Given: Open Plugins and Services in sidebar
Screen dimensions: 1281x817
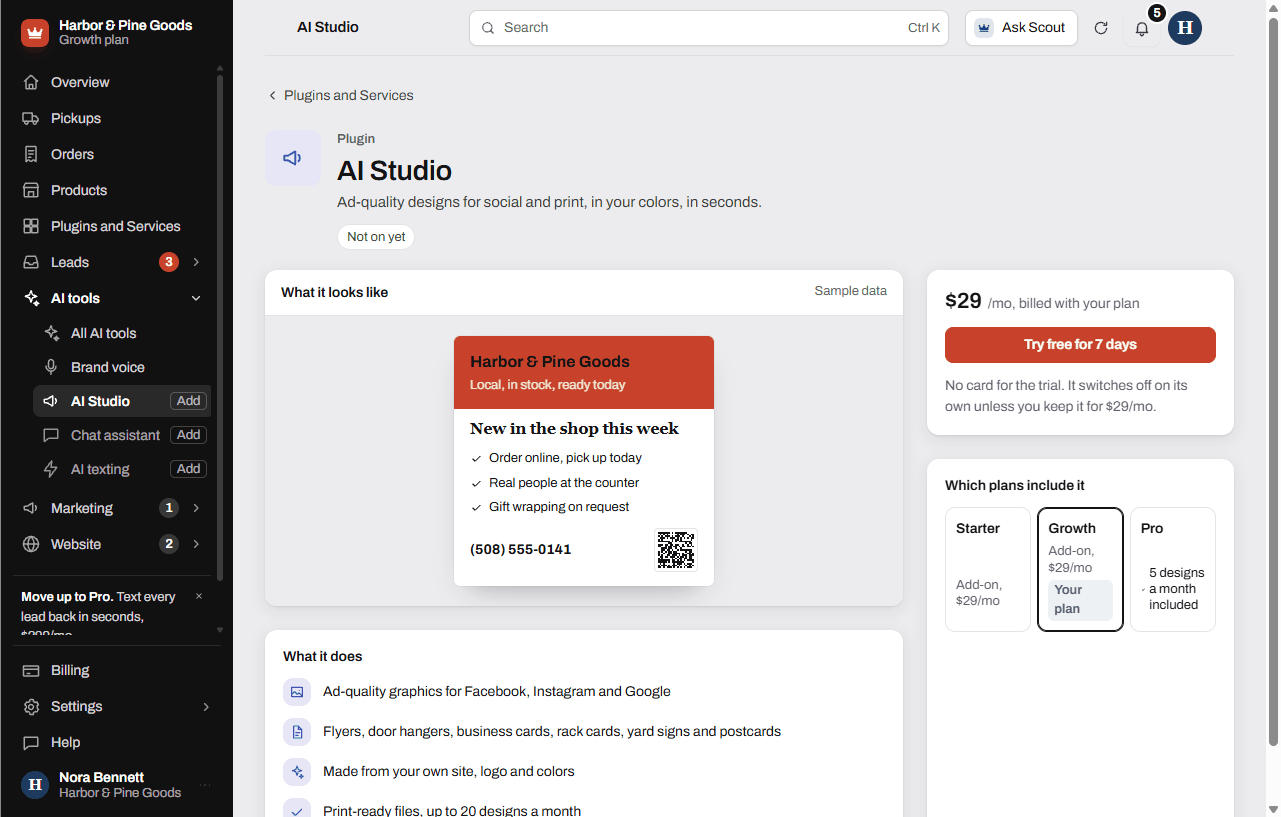Looking at the screenshot, I should tap(116, 226).
